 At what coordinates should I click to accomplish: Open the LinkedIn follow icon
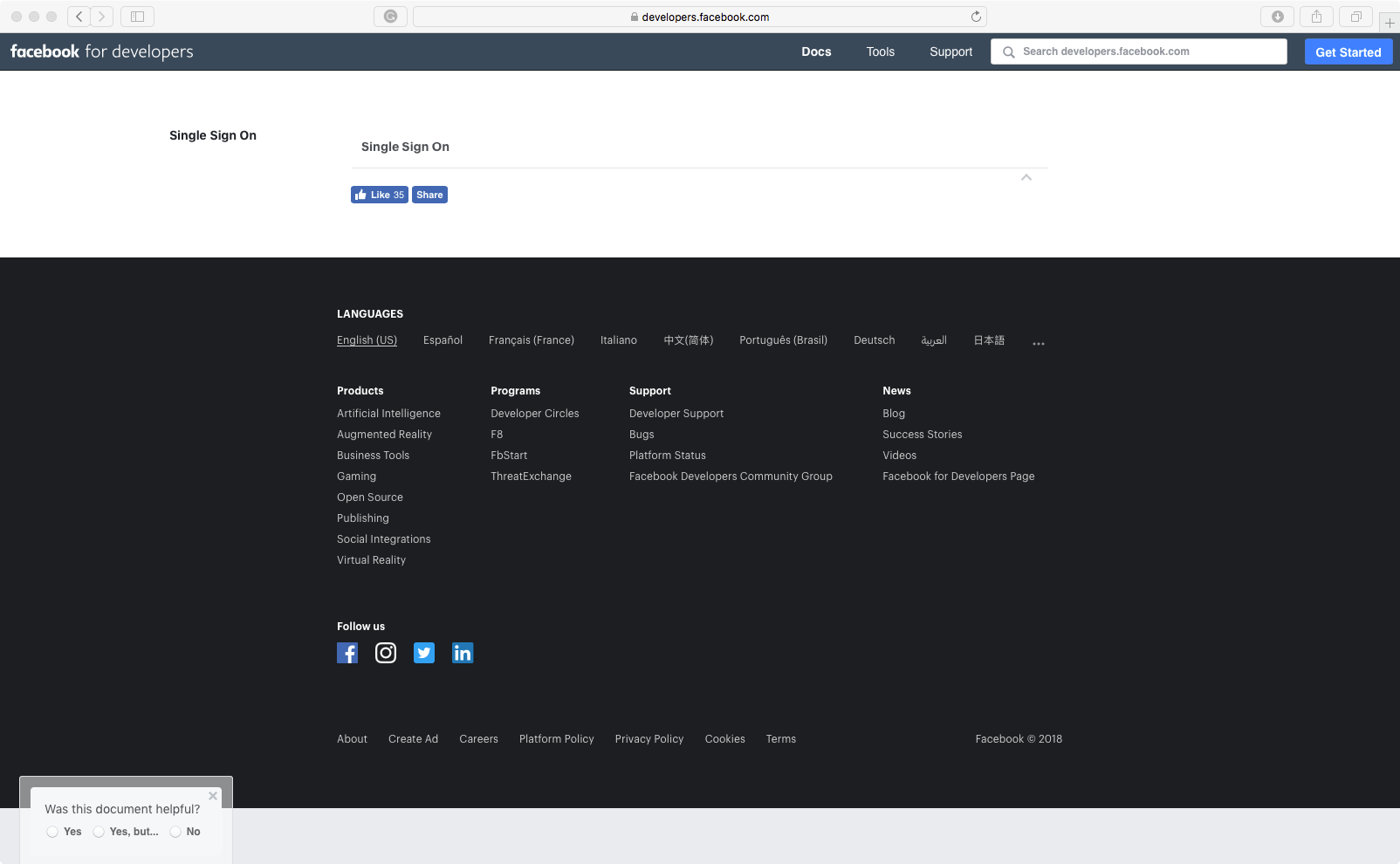click(463, 653)
